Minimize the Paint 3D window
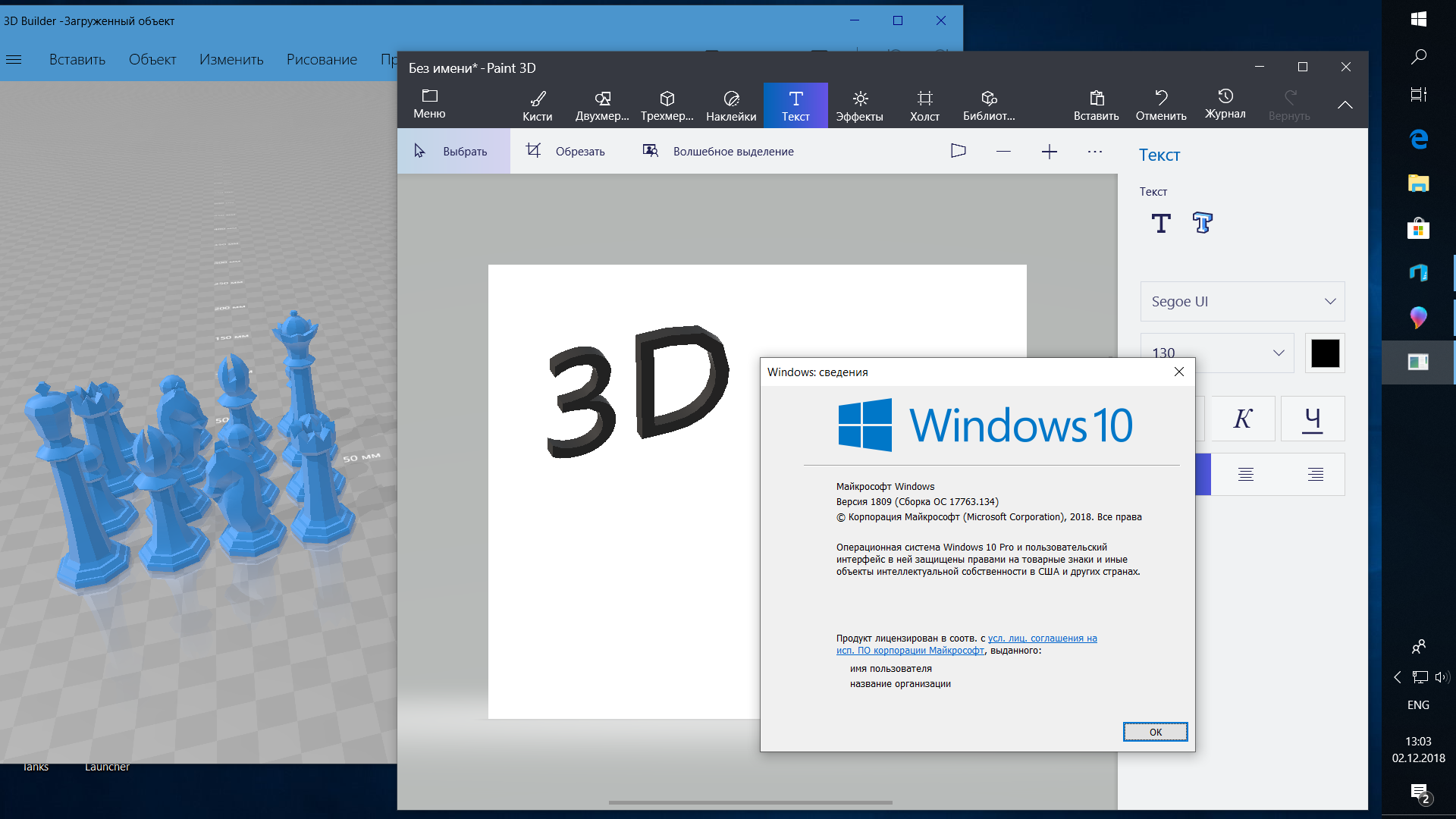 1260,67
